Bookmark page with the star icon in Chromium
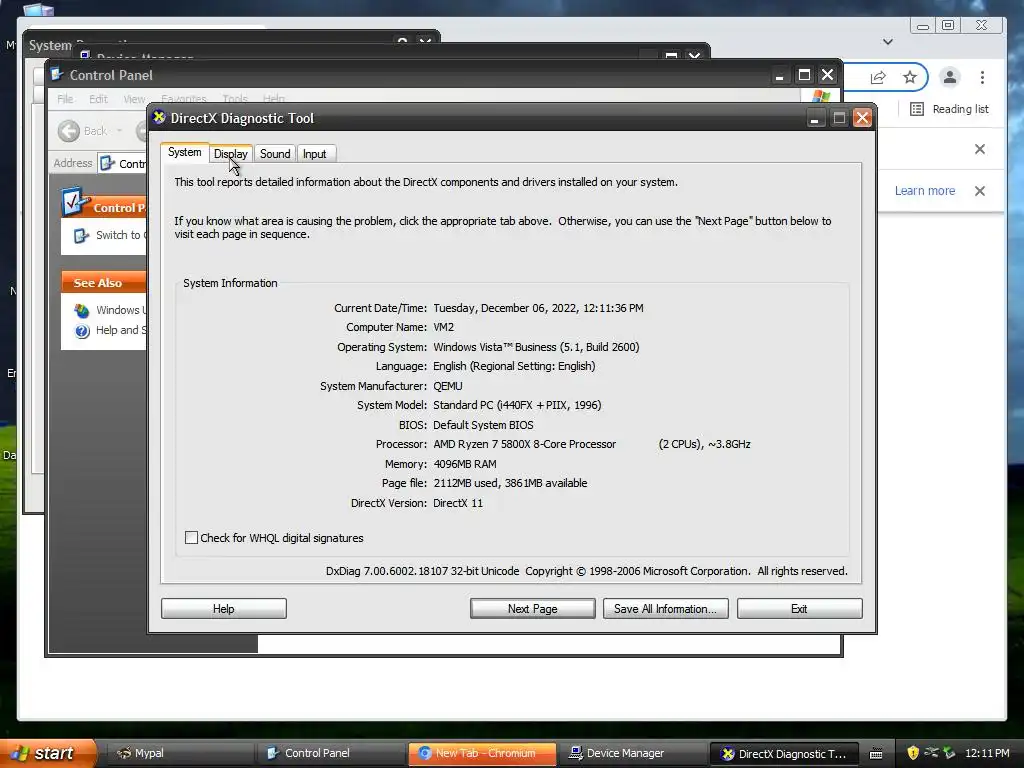This screenshot has width=1024, height=768. [x=910, y=78]
